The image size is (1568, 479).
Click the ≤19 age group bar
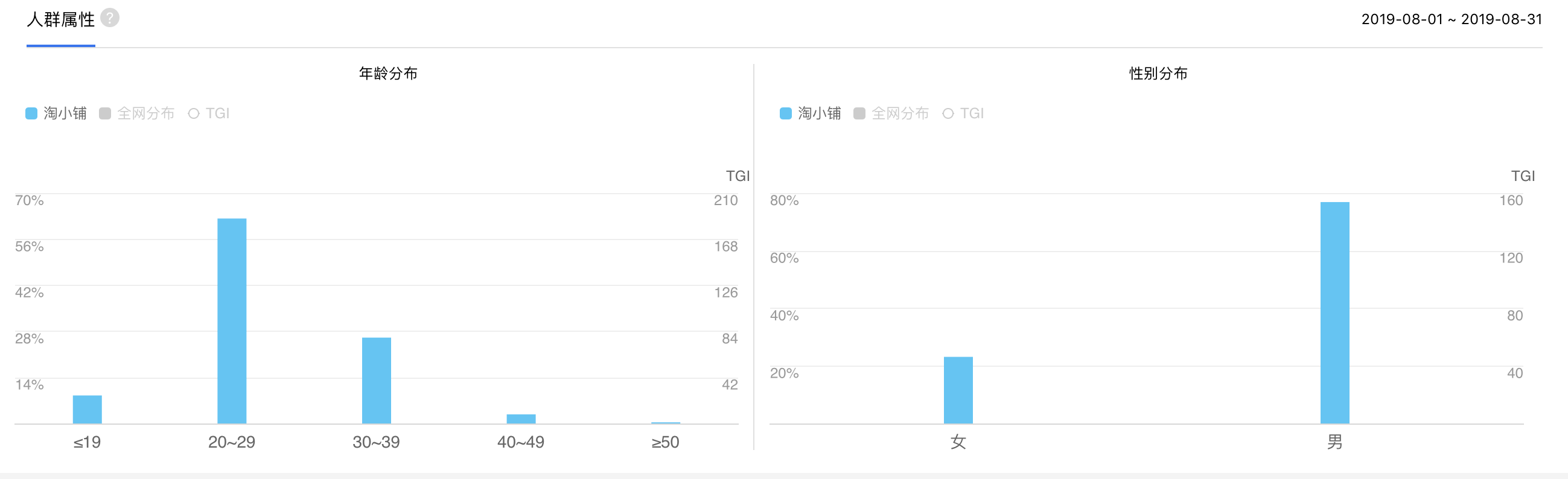[87, 409]
